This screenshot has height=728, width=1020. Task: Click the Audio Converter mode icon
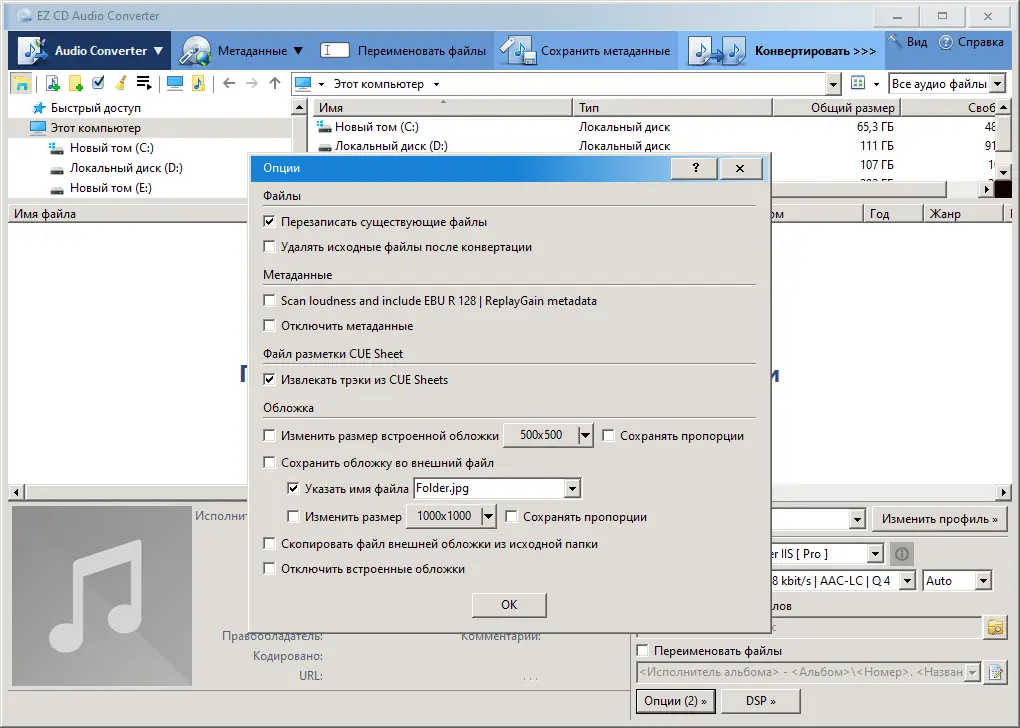[33, 51]
